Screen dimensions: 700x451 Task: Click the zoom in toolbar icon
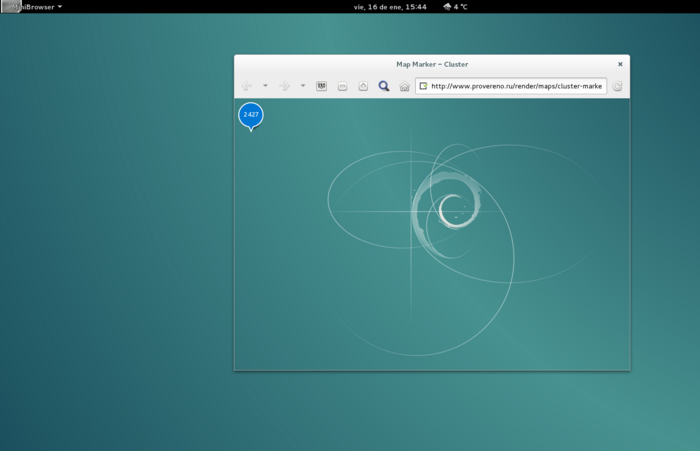[363, 86]
